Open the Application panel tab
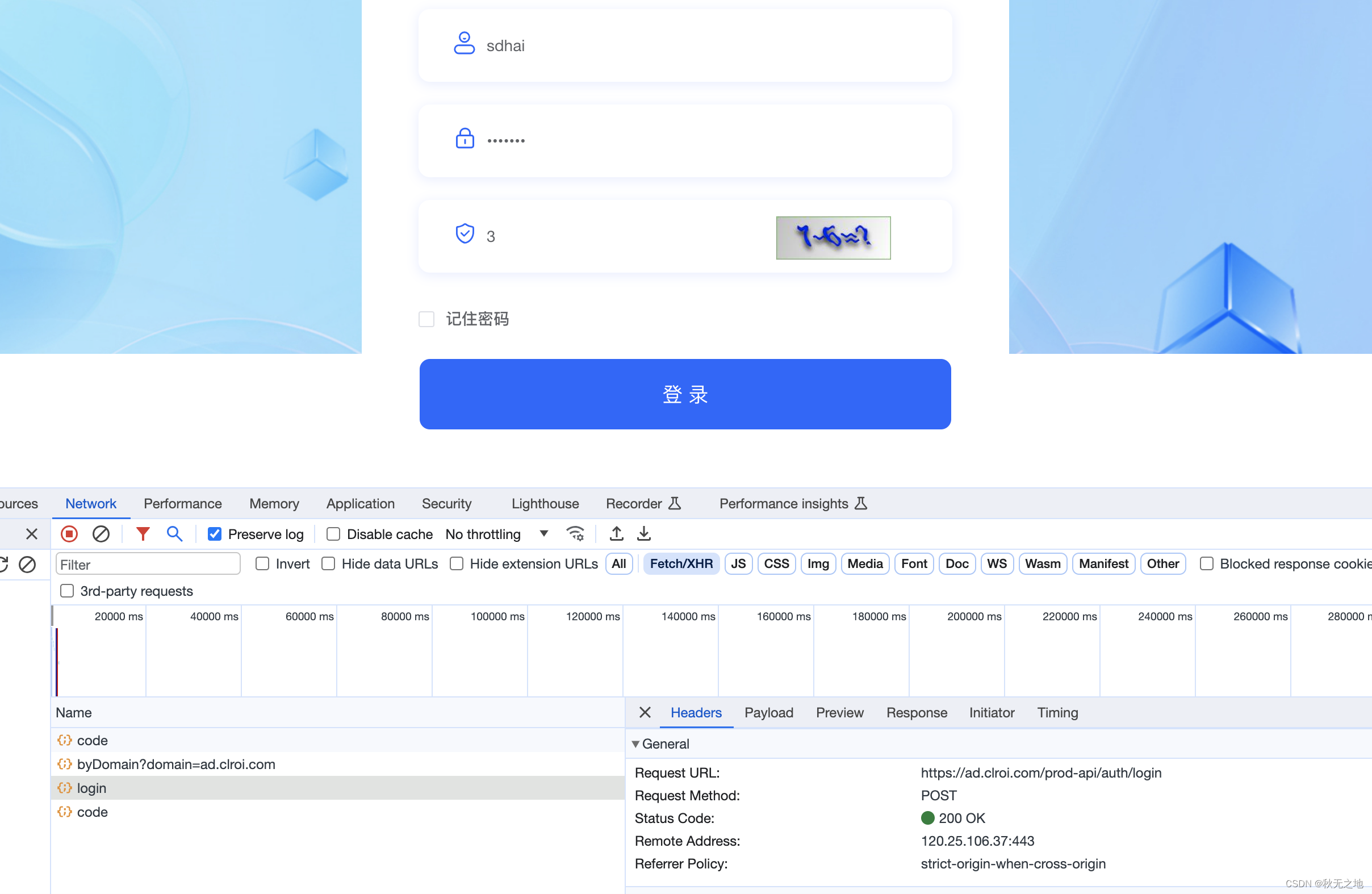 tap(360, 503)
